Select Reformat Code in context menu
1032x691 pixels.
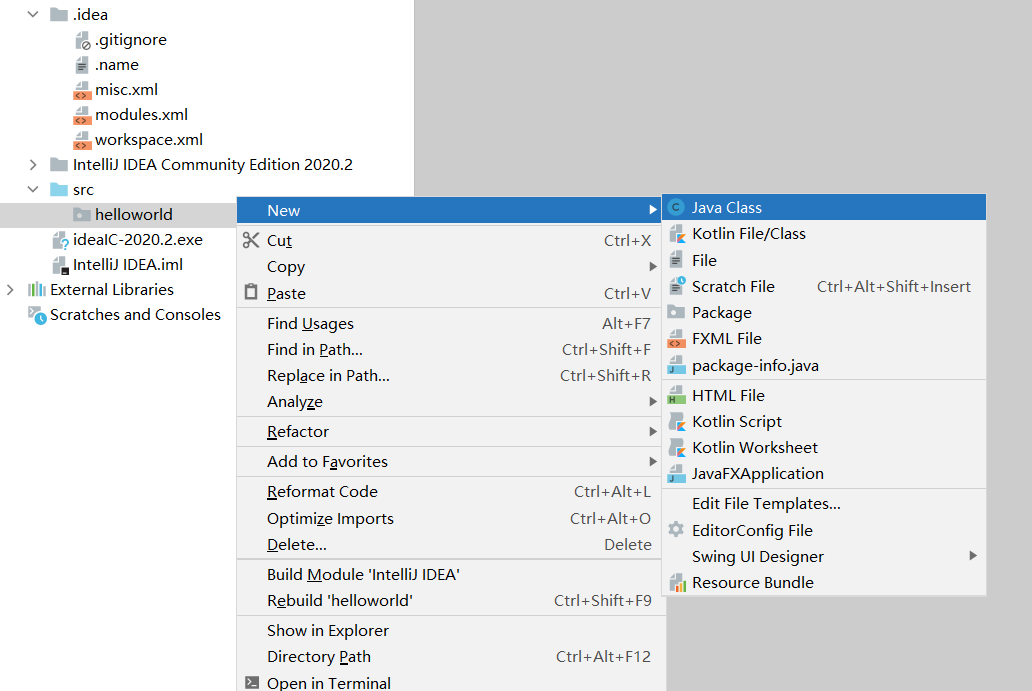click(x=322, y=492)
